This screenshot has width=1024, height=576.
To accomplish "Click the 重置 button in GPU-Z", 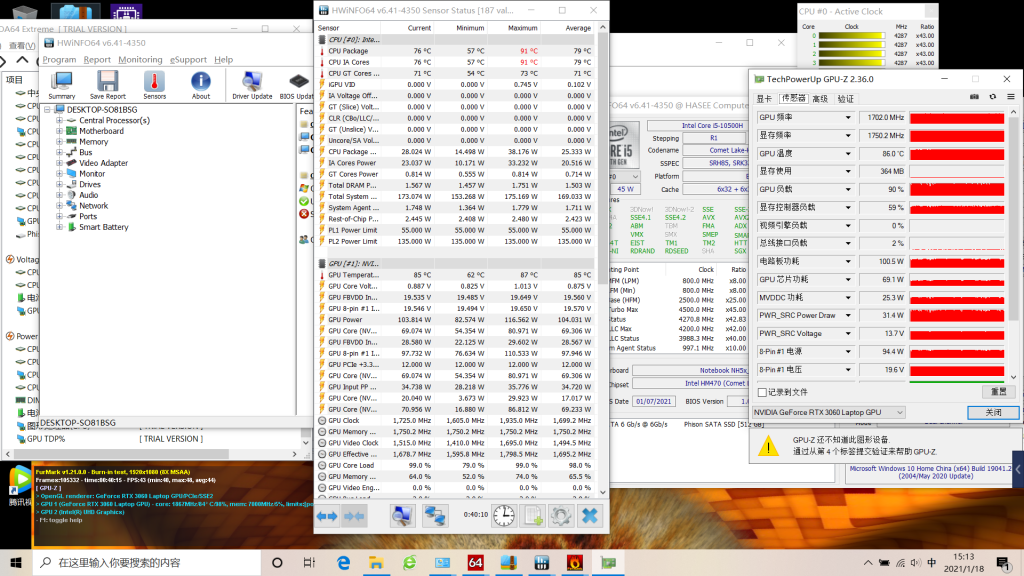I will point(997,391).
